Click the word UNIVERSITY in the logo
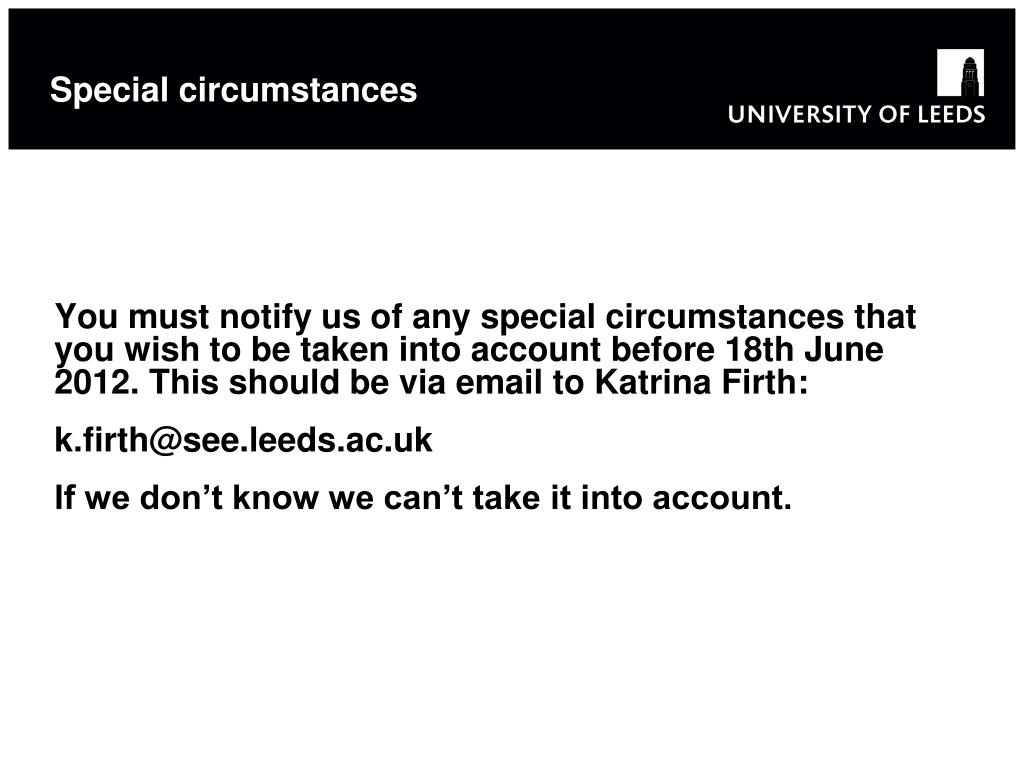Viewport: 1024px width, 768px height. tap(800, 114)
